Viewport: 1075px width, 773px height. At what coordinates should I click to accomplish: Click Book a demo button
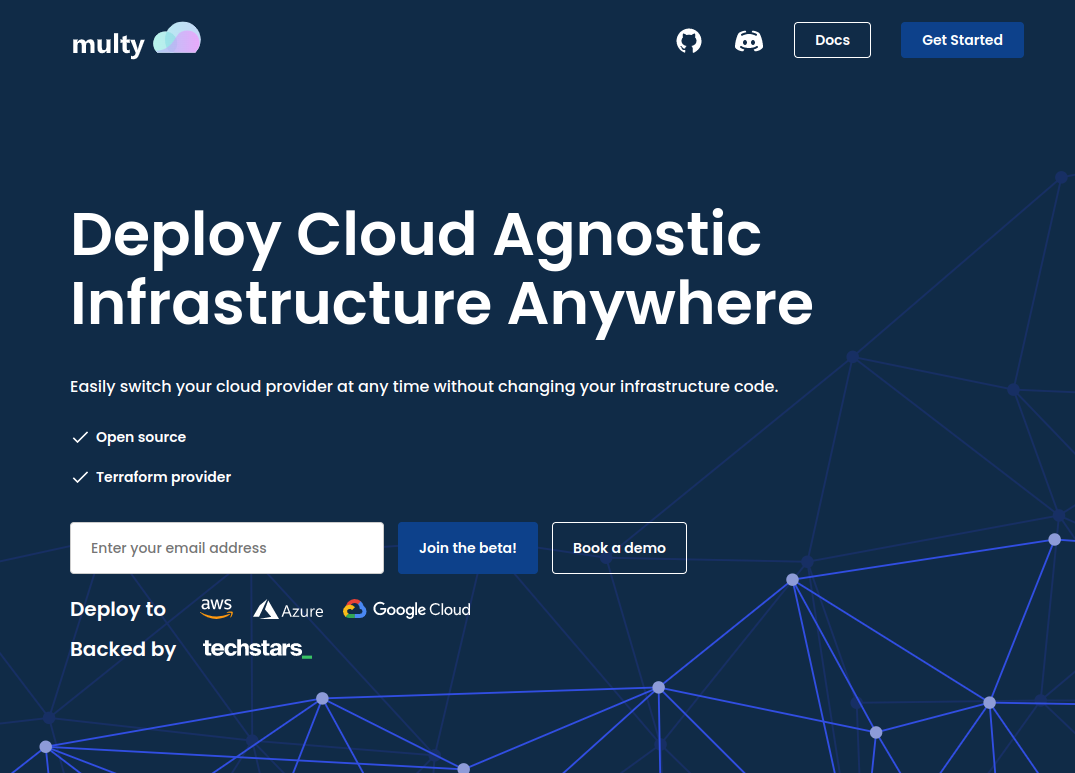click(x=619, y=548)
